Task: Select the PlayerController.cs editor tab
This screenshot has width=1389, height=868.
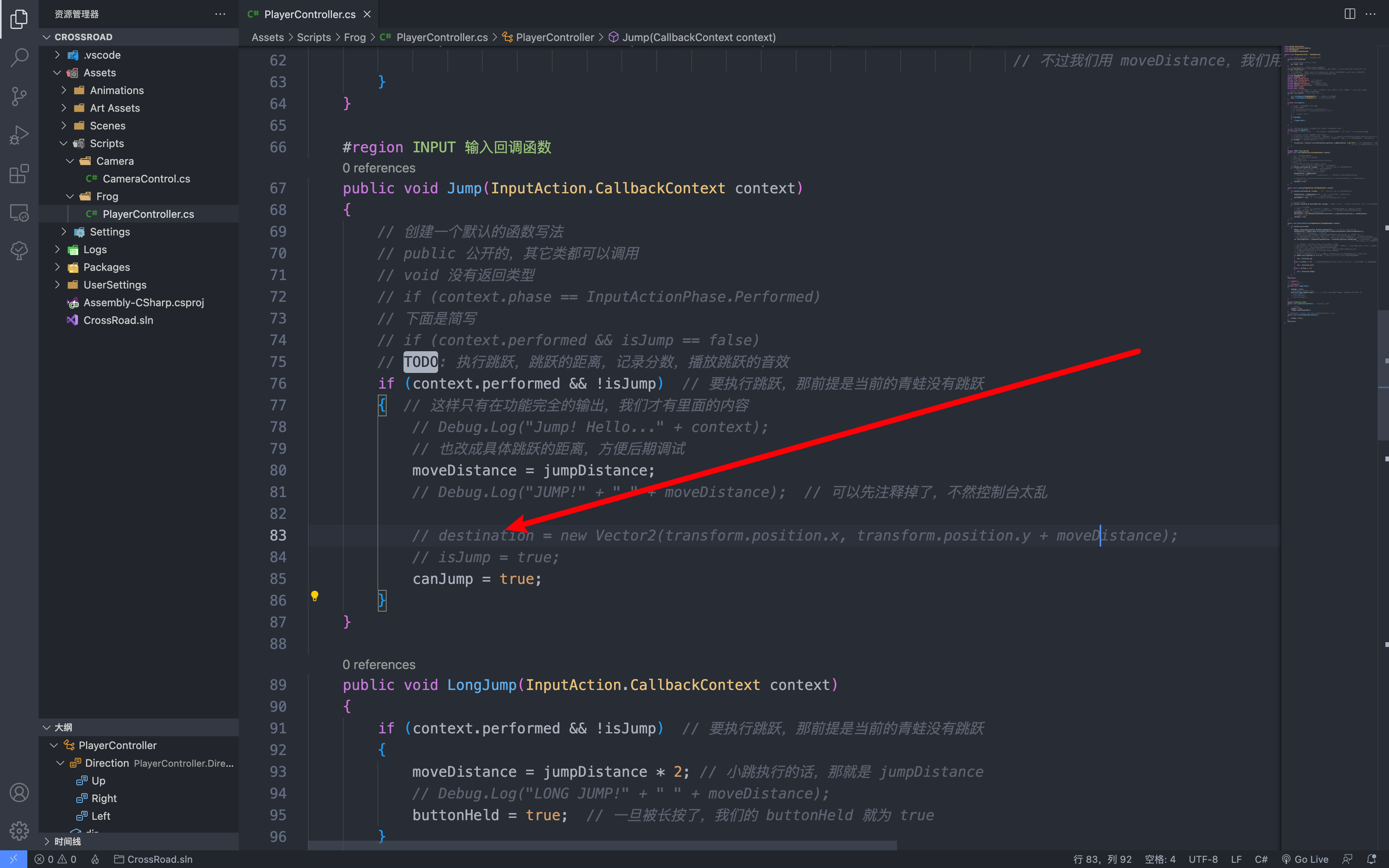Action: click(x=309, y=14)
